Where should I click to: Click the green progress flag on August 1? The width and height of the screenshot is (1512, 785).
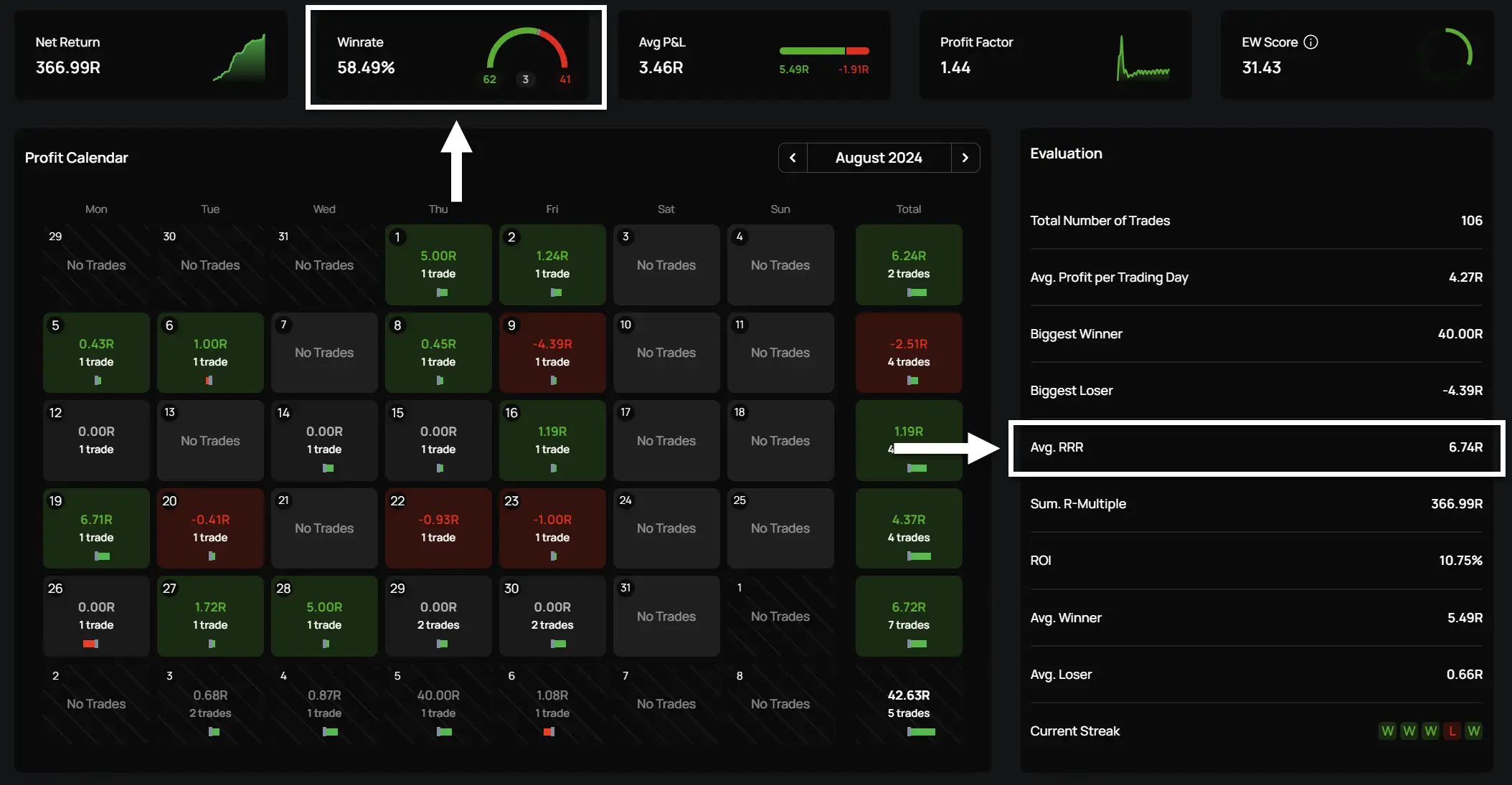(x=443, y=292)
